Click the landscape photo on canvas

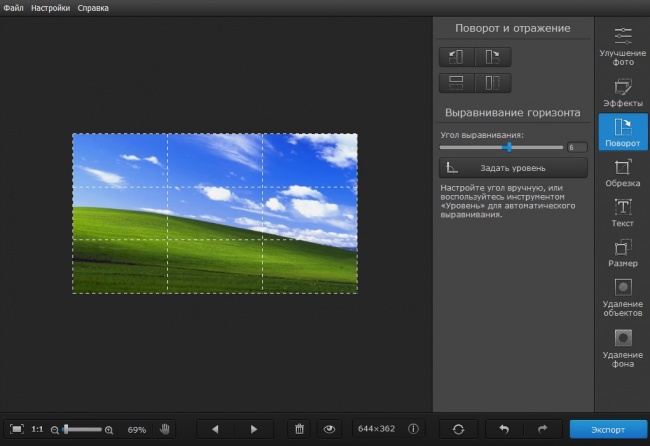click(x=215, y=213)
